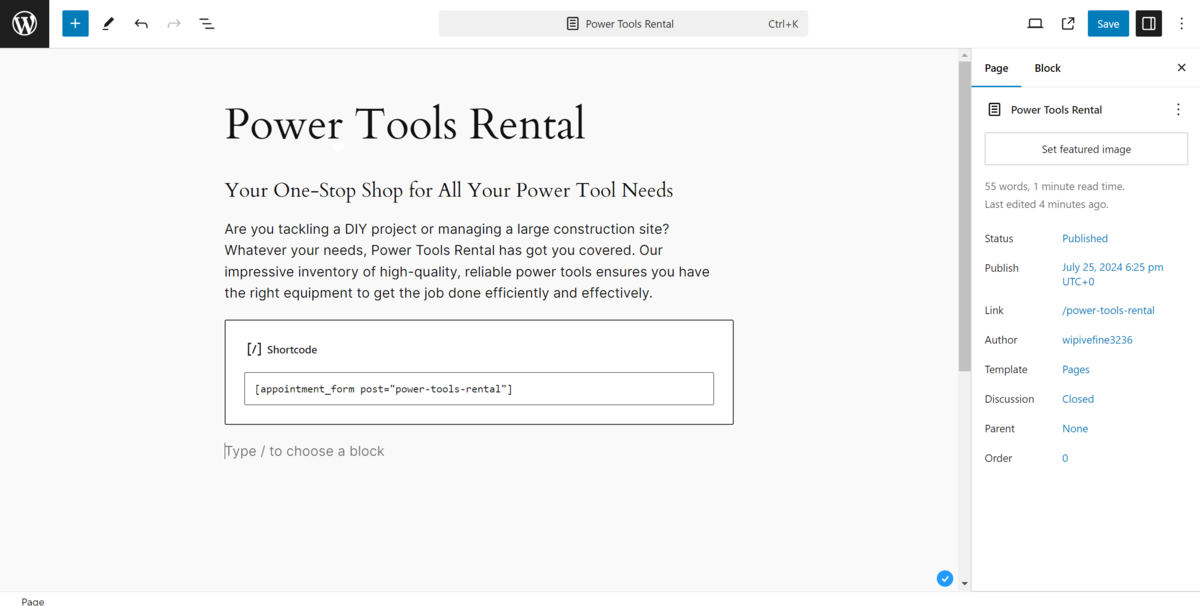Click the Page breadcrumb in footer

(x=33, y=601)
